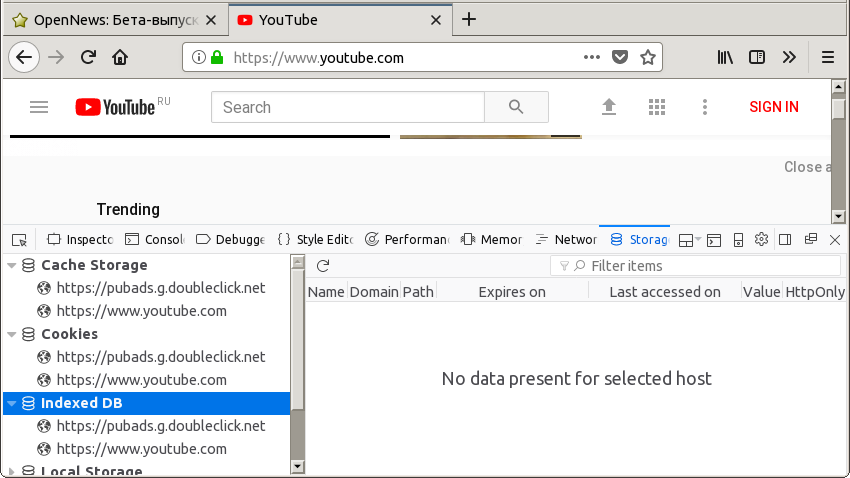The height and width of the screenshot is (478, 850).
Task: Open the DevTools settings gear
Action: [761, 239]
